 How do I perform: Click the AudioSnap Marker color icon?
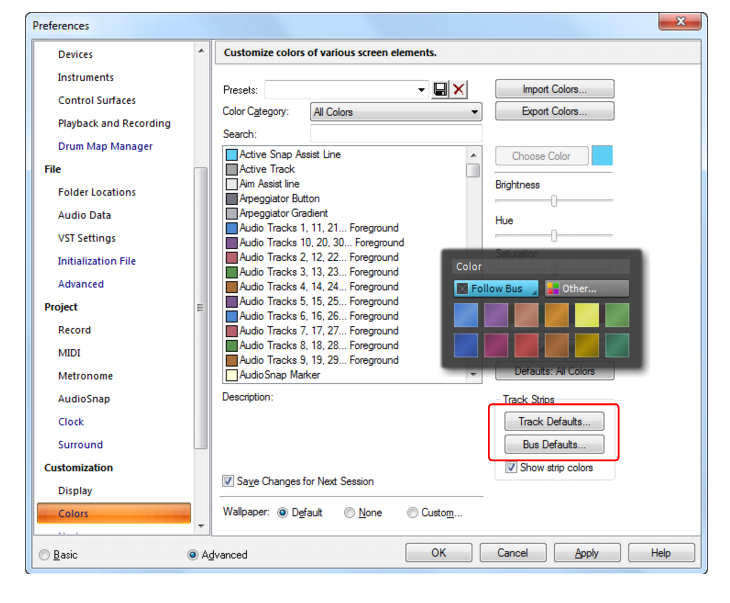(x=232, y=375)
